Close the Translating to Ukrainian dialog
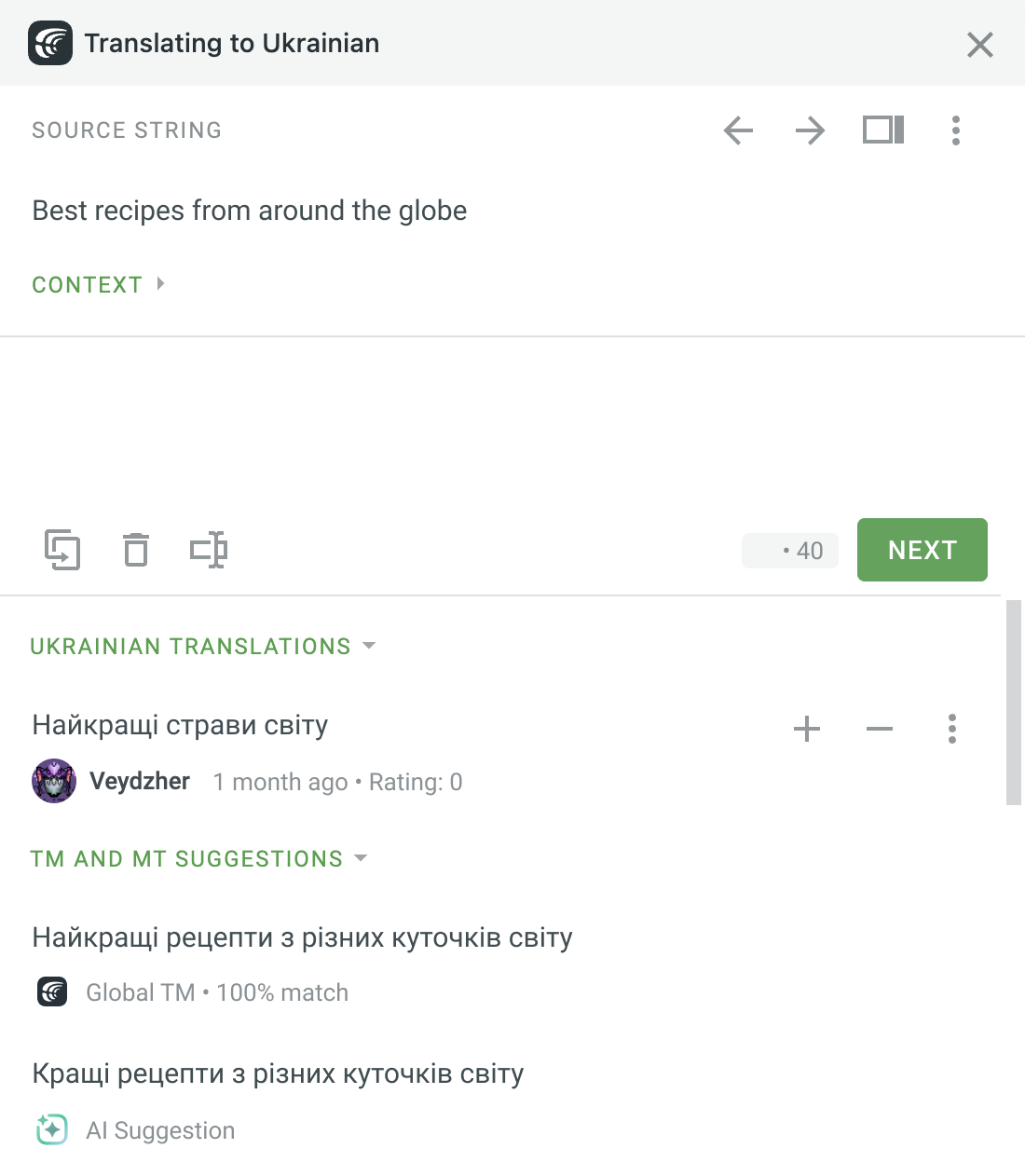 (979, 44)
